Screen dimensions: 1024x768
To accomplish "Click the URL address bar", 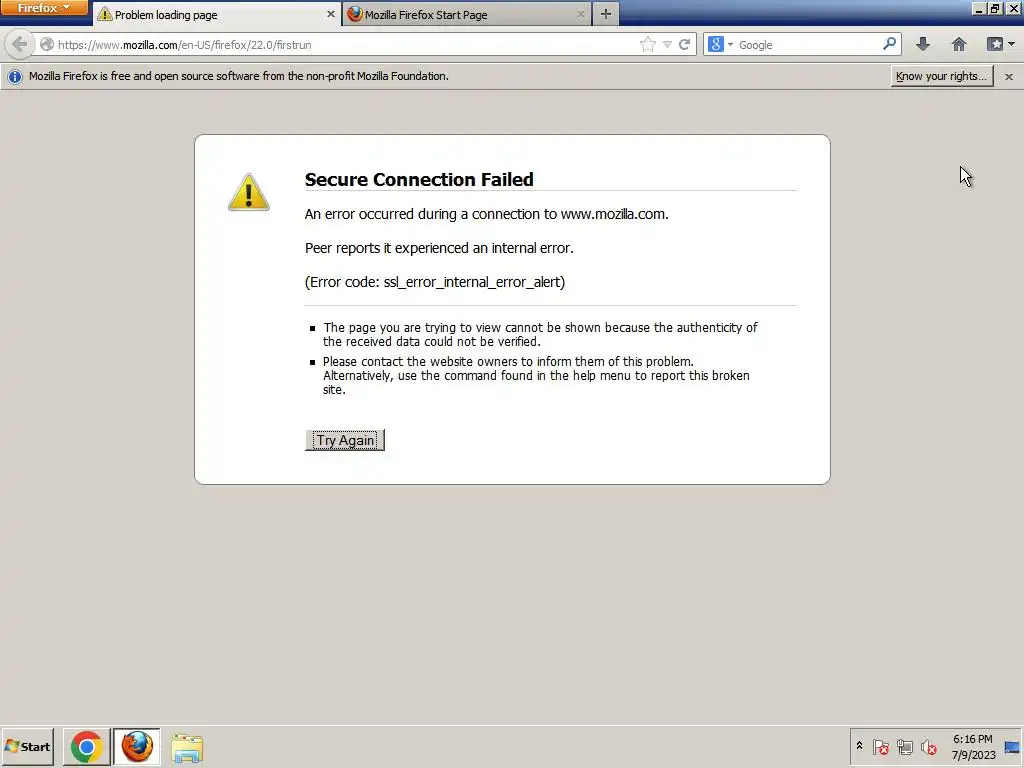I will click(x=346, y=44).
